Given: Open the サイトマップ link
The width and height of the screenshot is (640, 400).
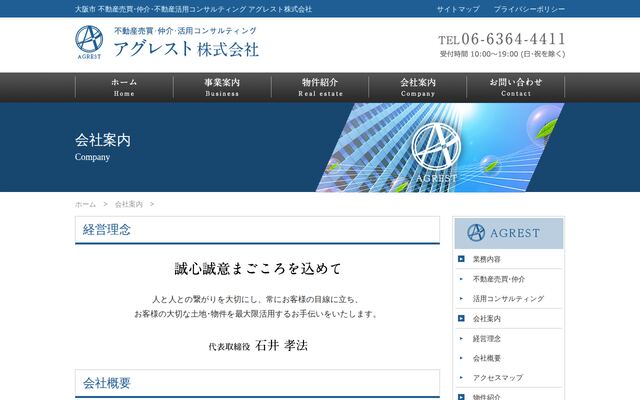Looking at the screenshot, I should 458,9.
